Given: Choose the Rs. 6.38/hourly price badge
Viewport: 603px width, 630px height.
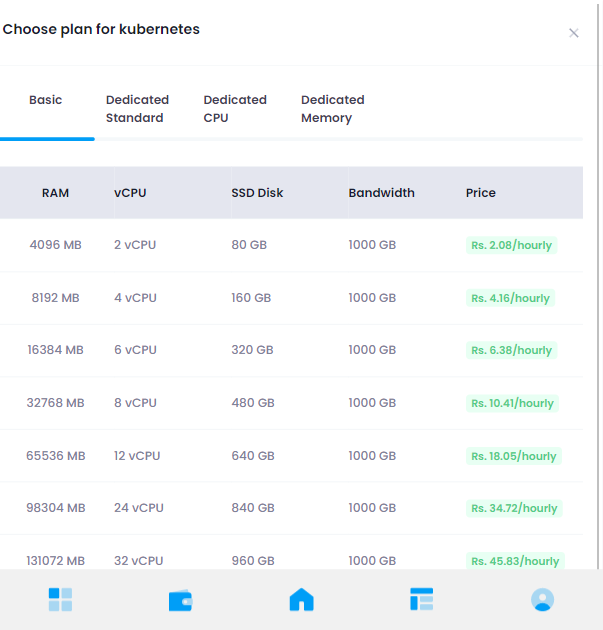Looking at the screenshot, I should click(511, 350).
